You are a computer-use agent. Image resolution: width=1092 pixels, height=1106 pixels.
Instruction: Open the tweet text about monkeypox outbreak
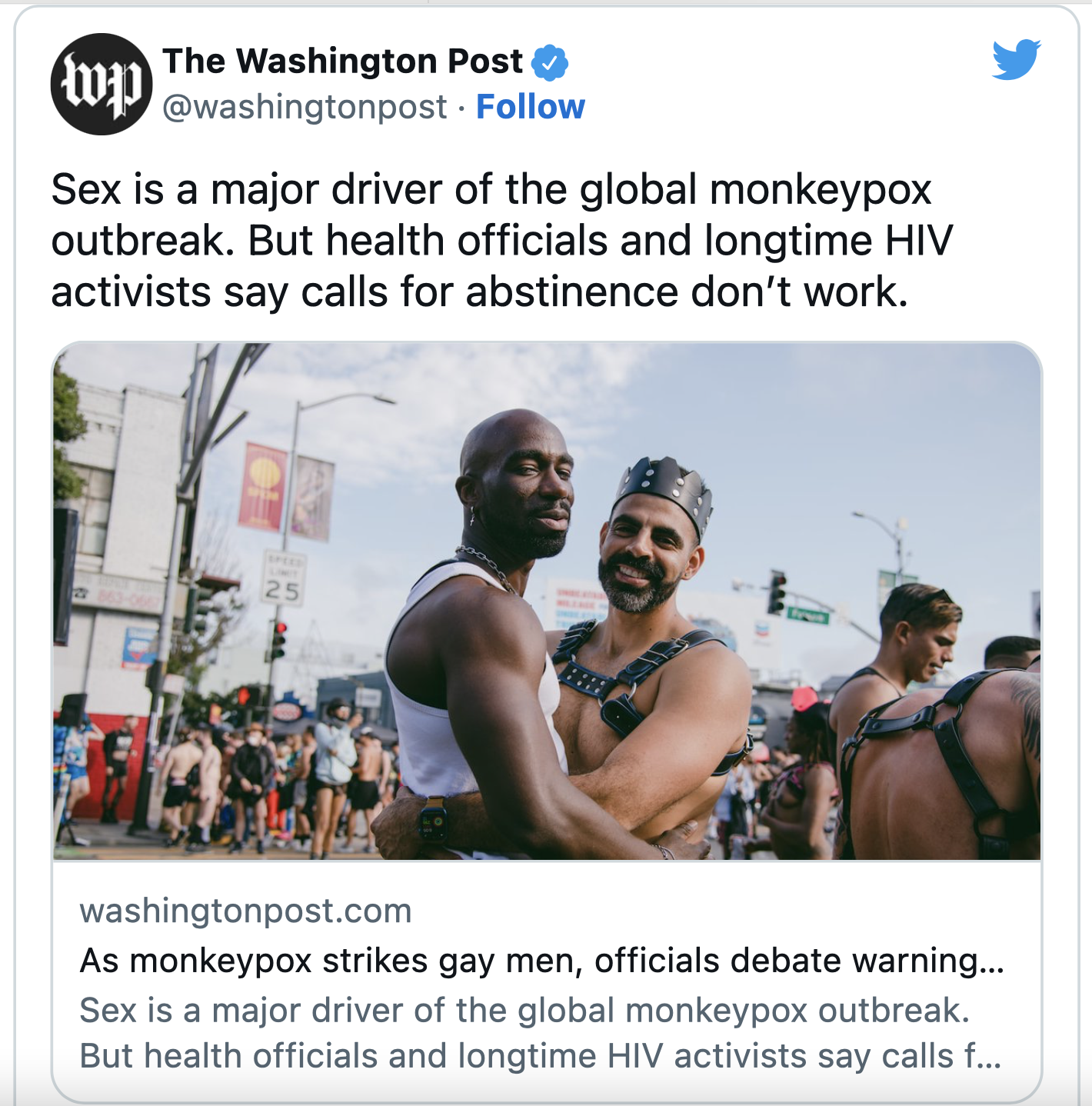pyautogui.click(x=502, y=241)
